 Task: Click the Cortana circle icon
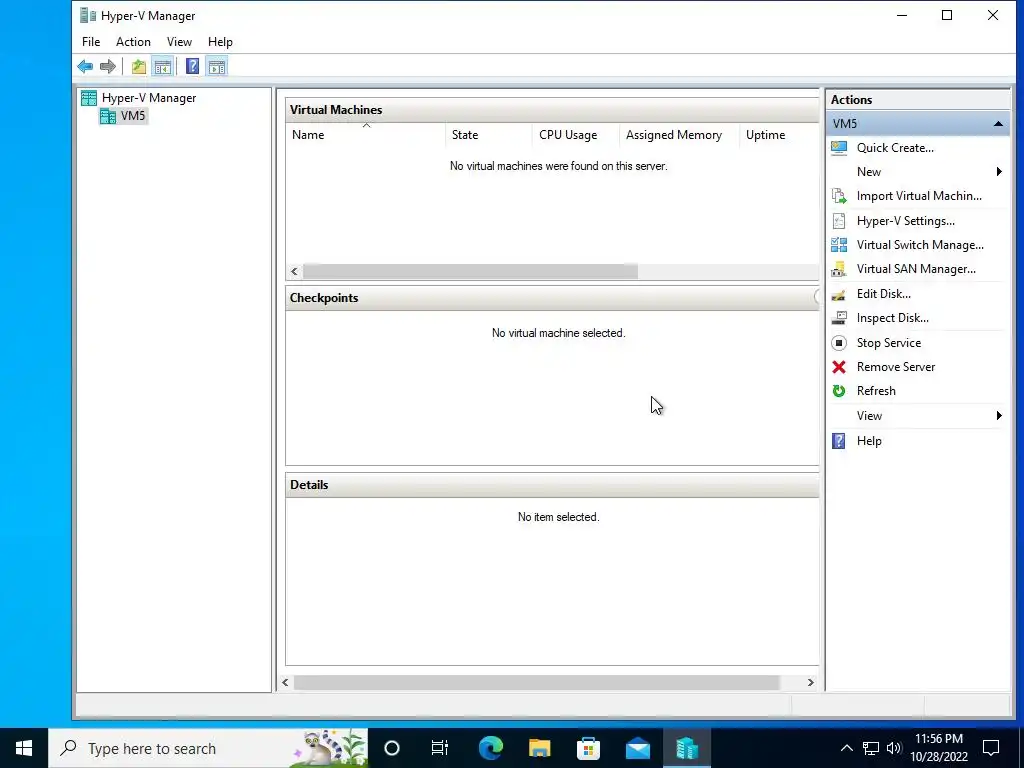point(392,748)
